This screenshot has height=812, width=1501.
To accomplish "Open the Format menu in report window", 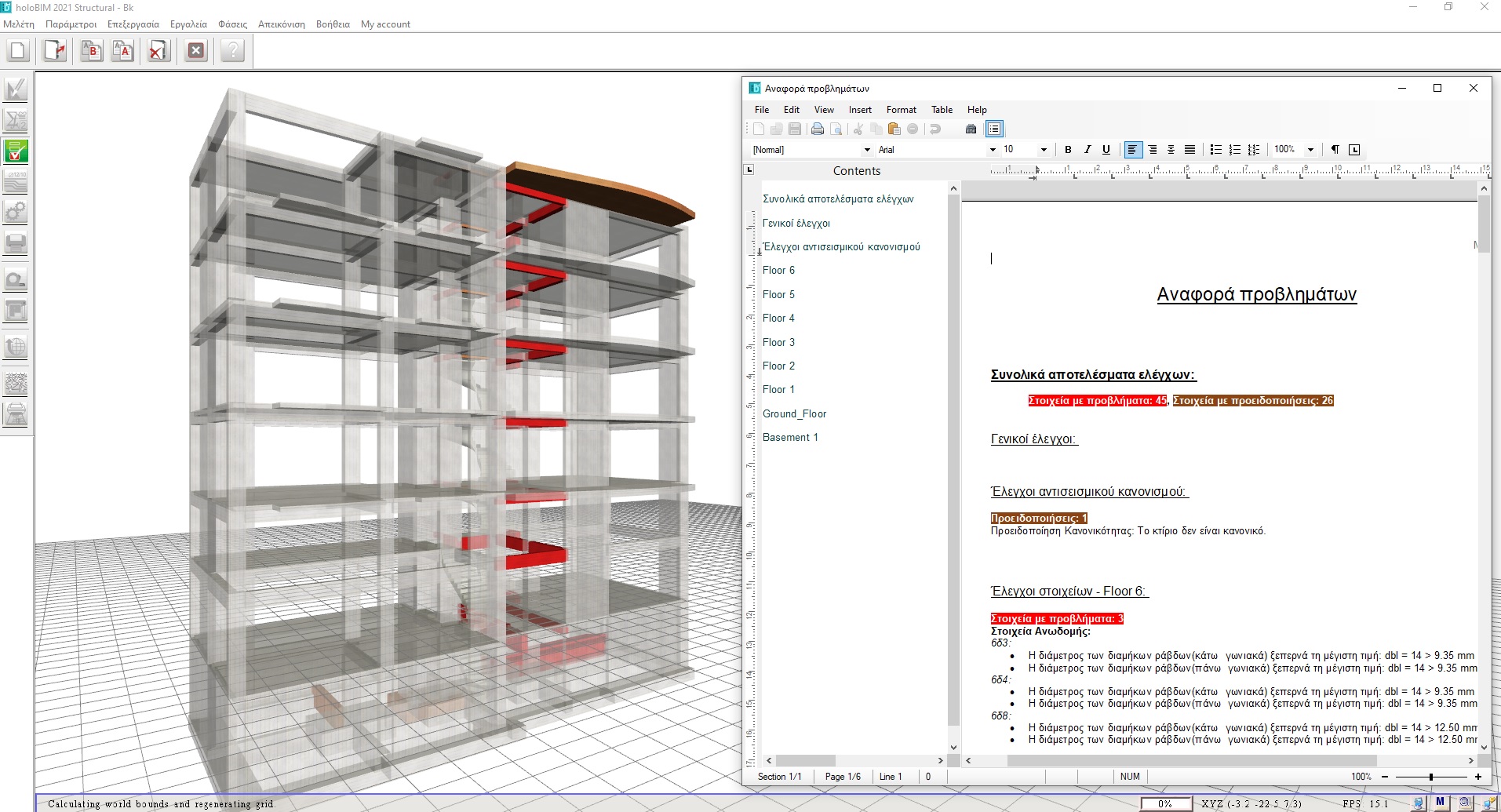I will pos(901,110).
